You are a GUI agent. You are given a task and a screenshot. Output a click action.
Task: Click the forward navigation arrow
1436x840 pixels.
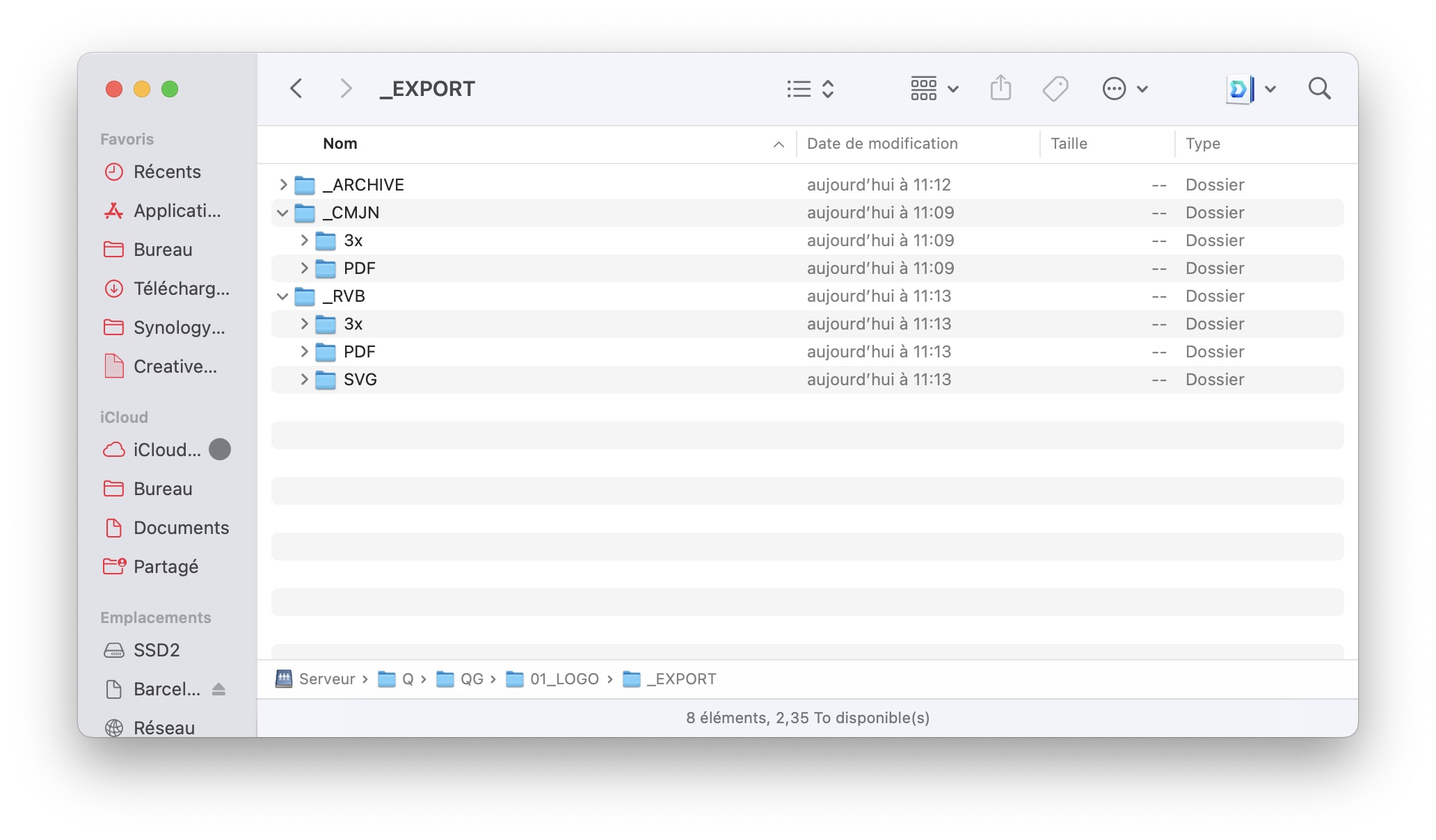tap(345, 88)
